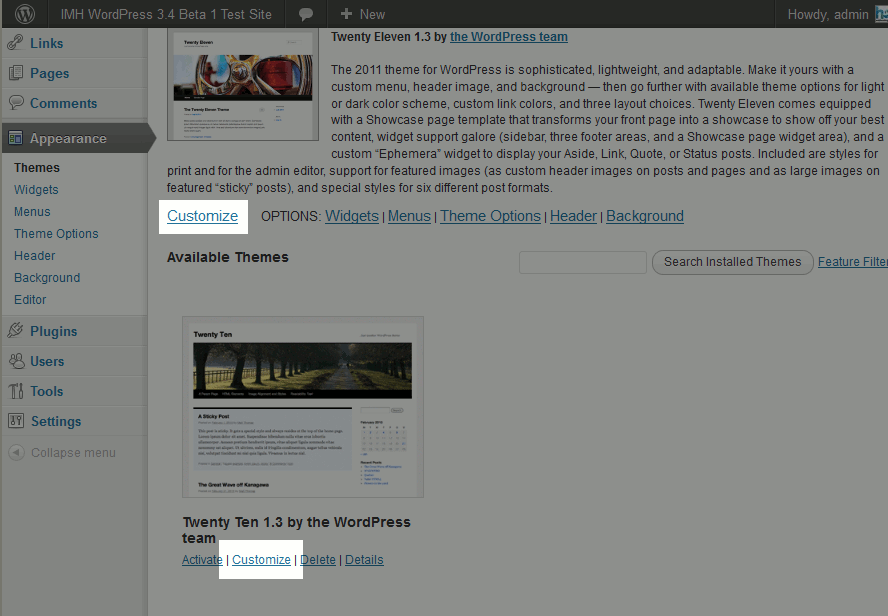Select Menus in the Appearance submenu

32,212
